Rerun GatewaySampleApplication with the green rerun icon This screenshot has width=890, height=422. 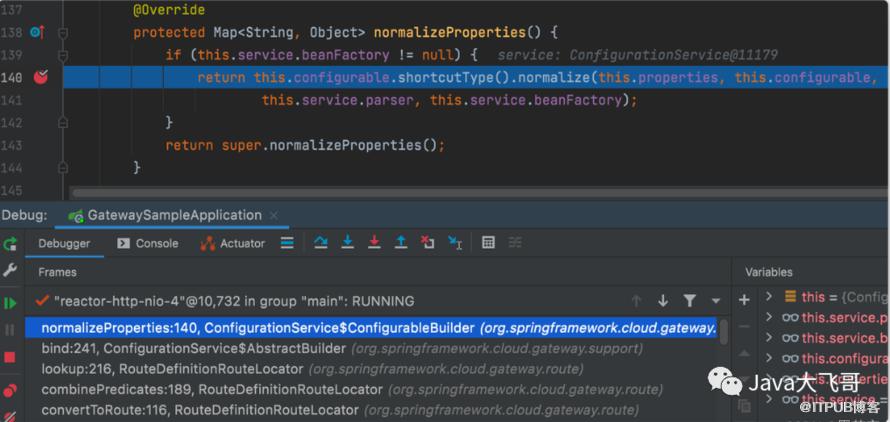(x=10, y=244)
